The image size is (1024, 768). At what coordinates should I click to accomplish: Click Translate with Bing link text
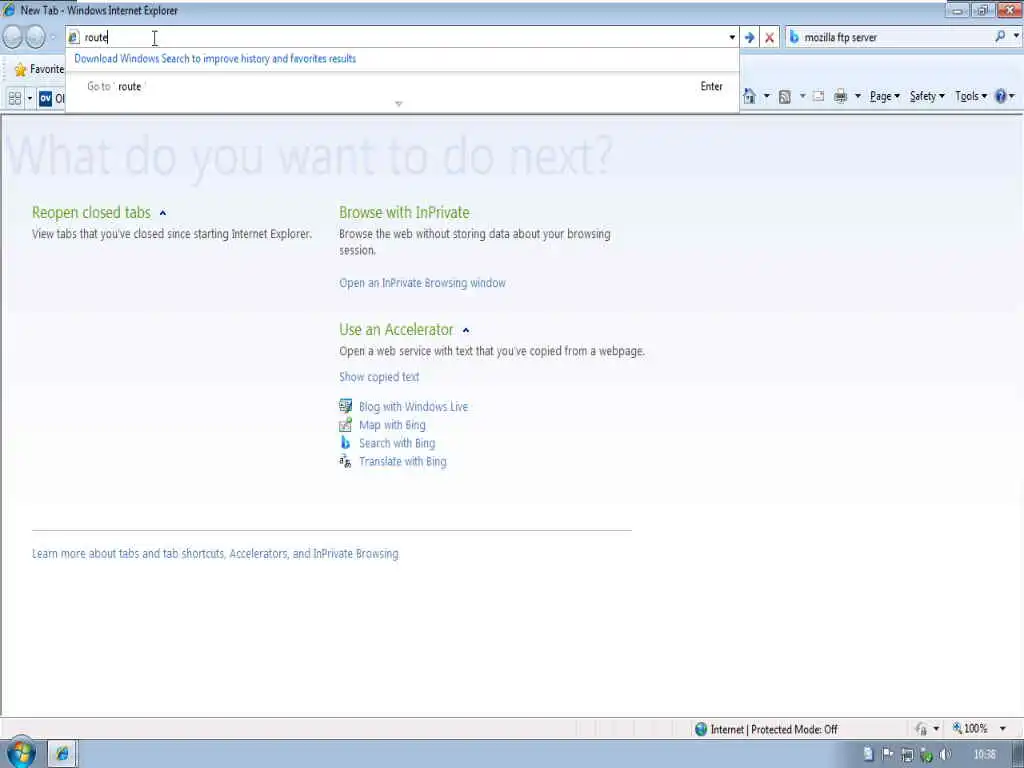(x=402, y=462)
